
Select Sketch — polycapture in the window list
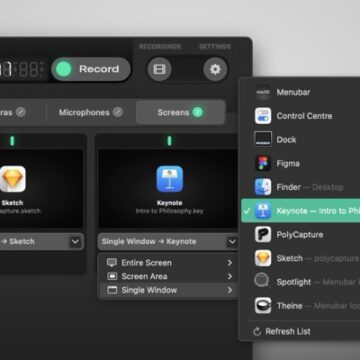coord(300,258)
